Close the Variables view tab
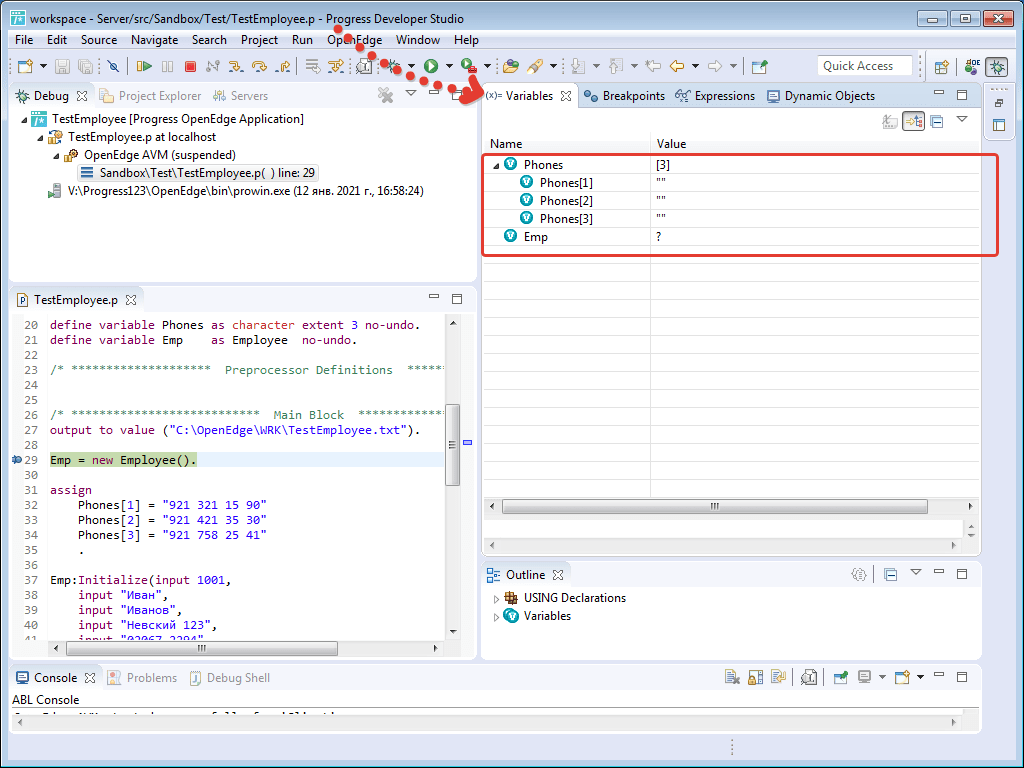The height and width of the screenshot is (768, 1024). (566, 96)
